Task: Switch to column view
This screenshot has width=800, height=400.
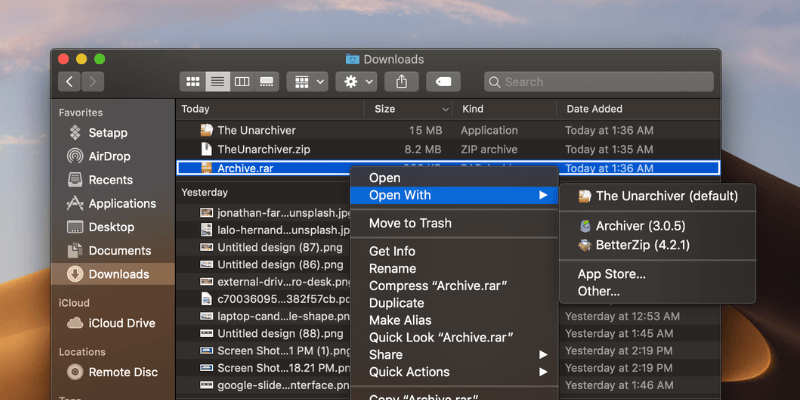Action: (x=242, y=82)
